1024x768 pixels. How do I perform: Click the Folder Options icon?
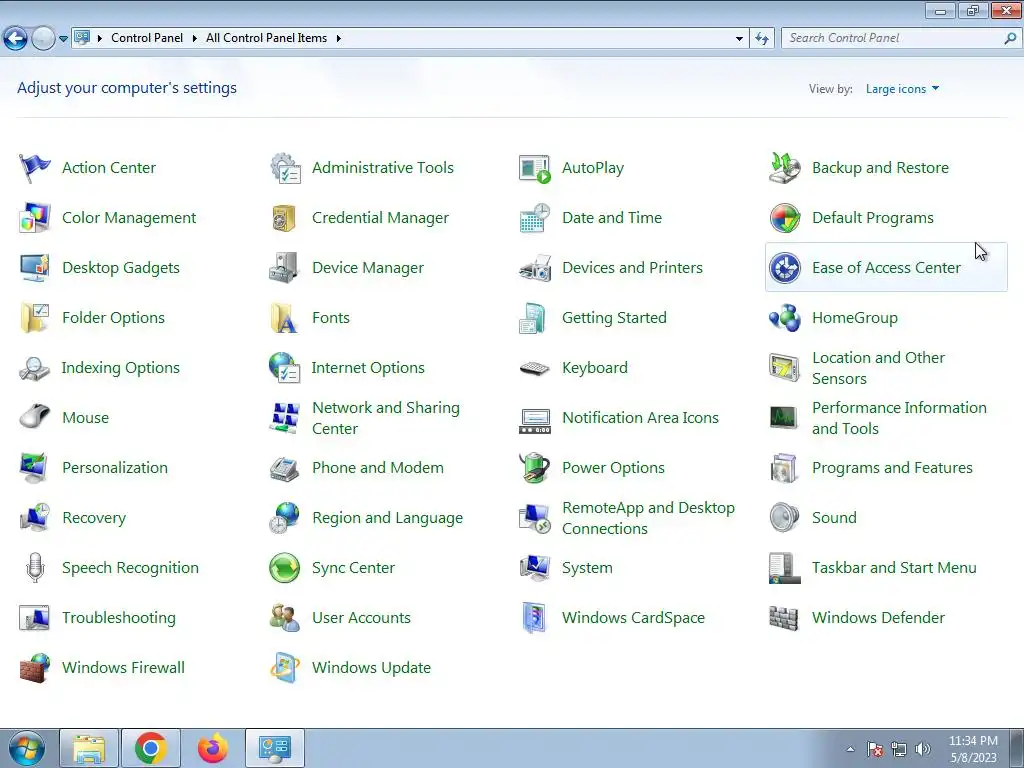click(x=34, y=318)
